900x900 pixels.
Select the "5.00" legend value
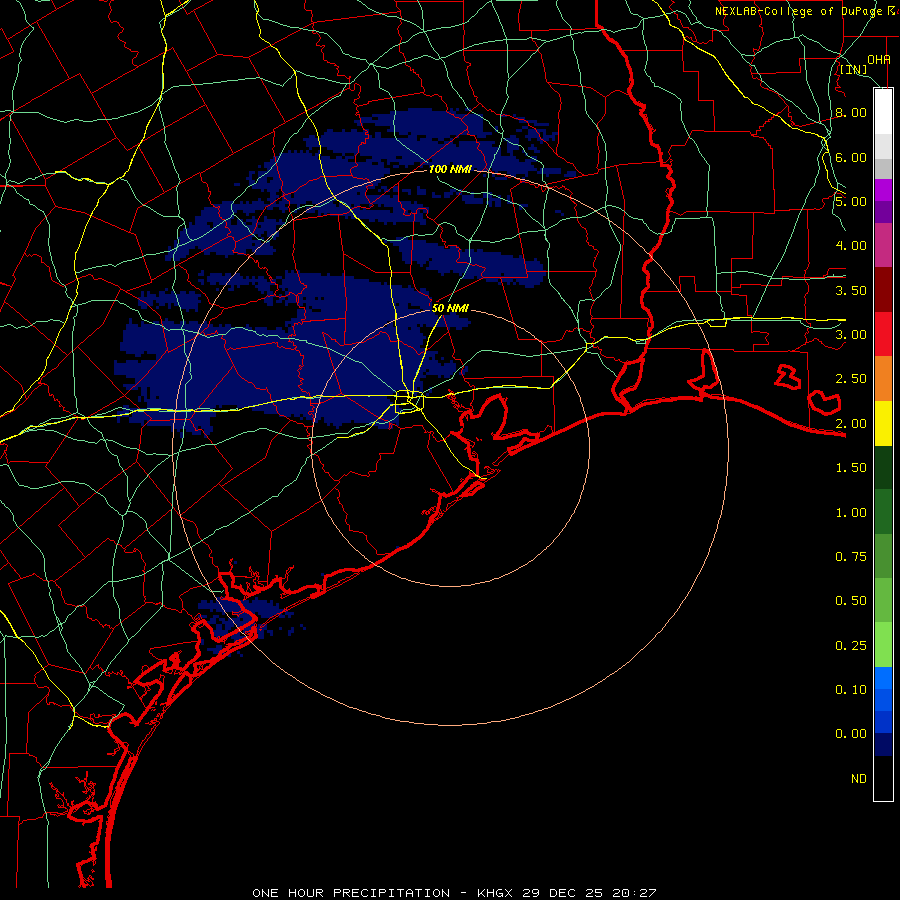pos(851,201)
